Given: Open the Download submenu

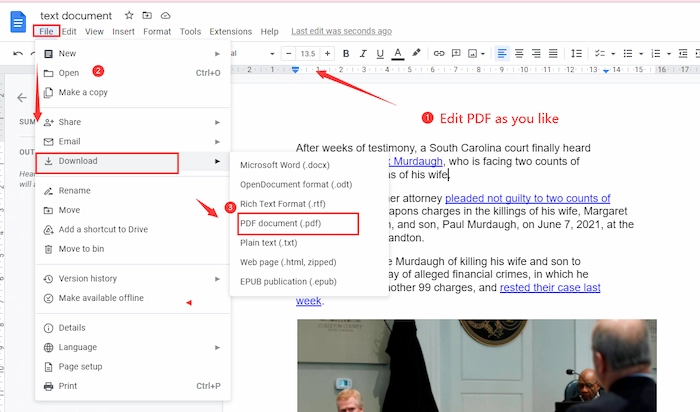Looking at the screenshot, I should click(x=133, y=161).
